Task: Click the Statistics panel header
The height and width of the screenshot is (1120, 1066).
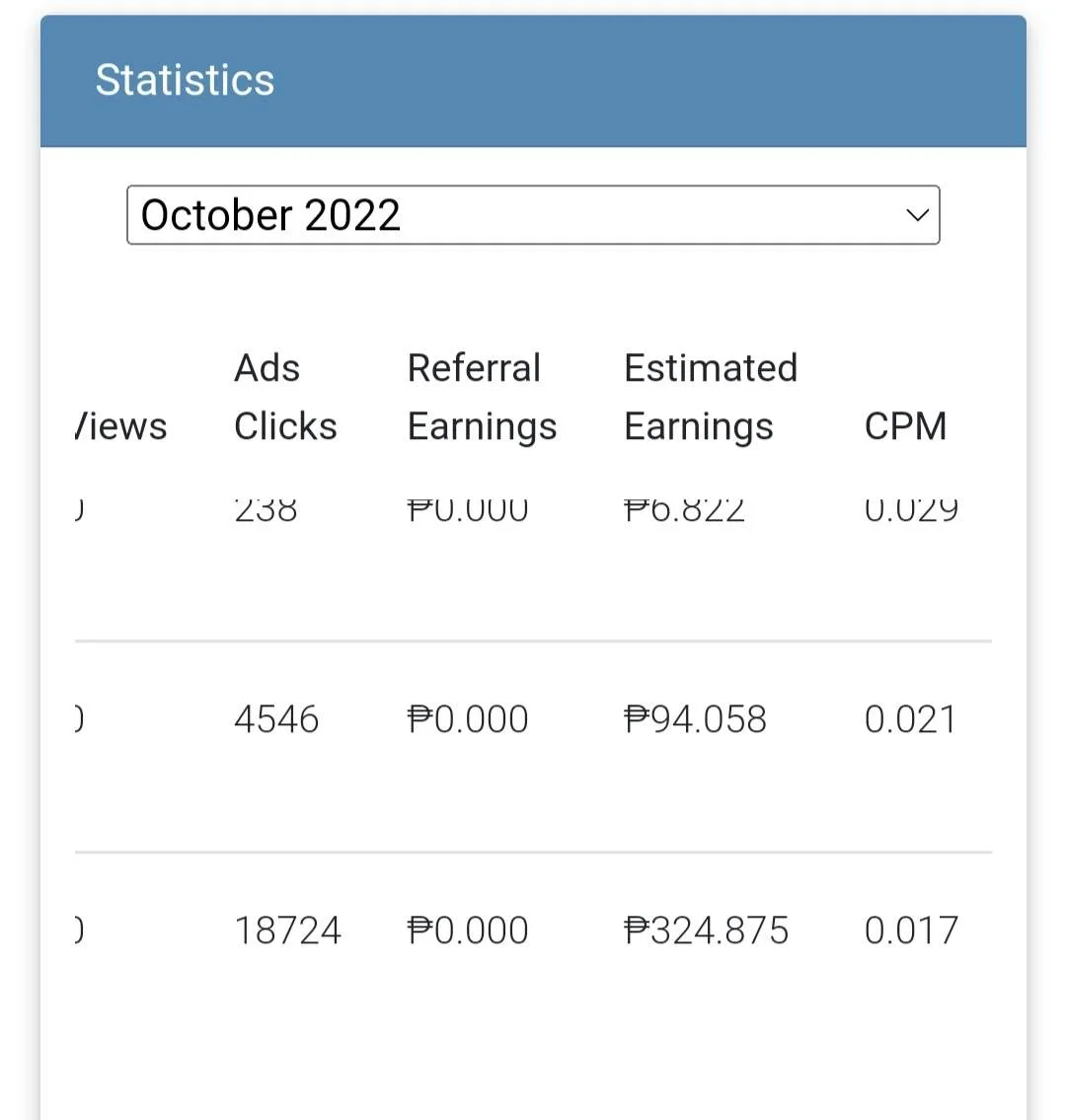Action: pos(533,81)
